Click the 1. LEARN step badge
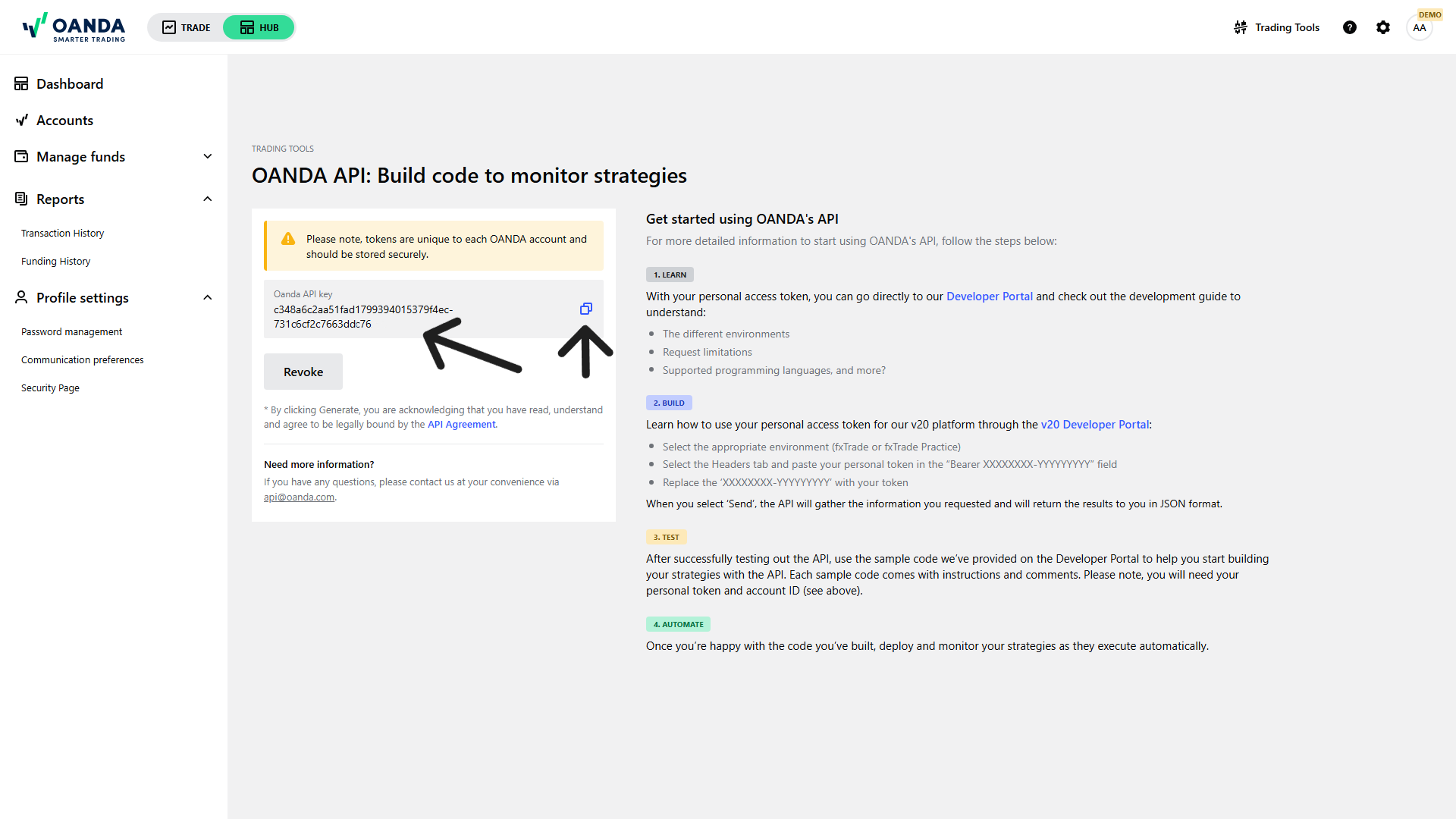 click(670, 275)
